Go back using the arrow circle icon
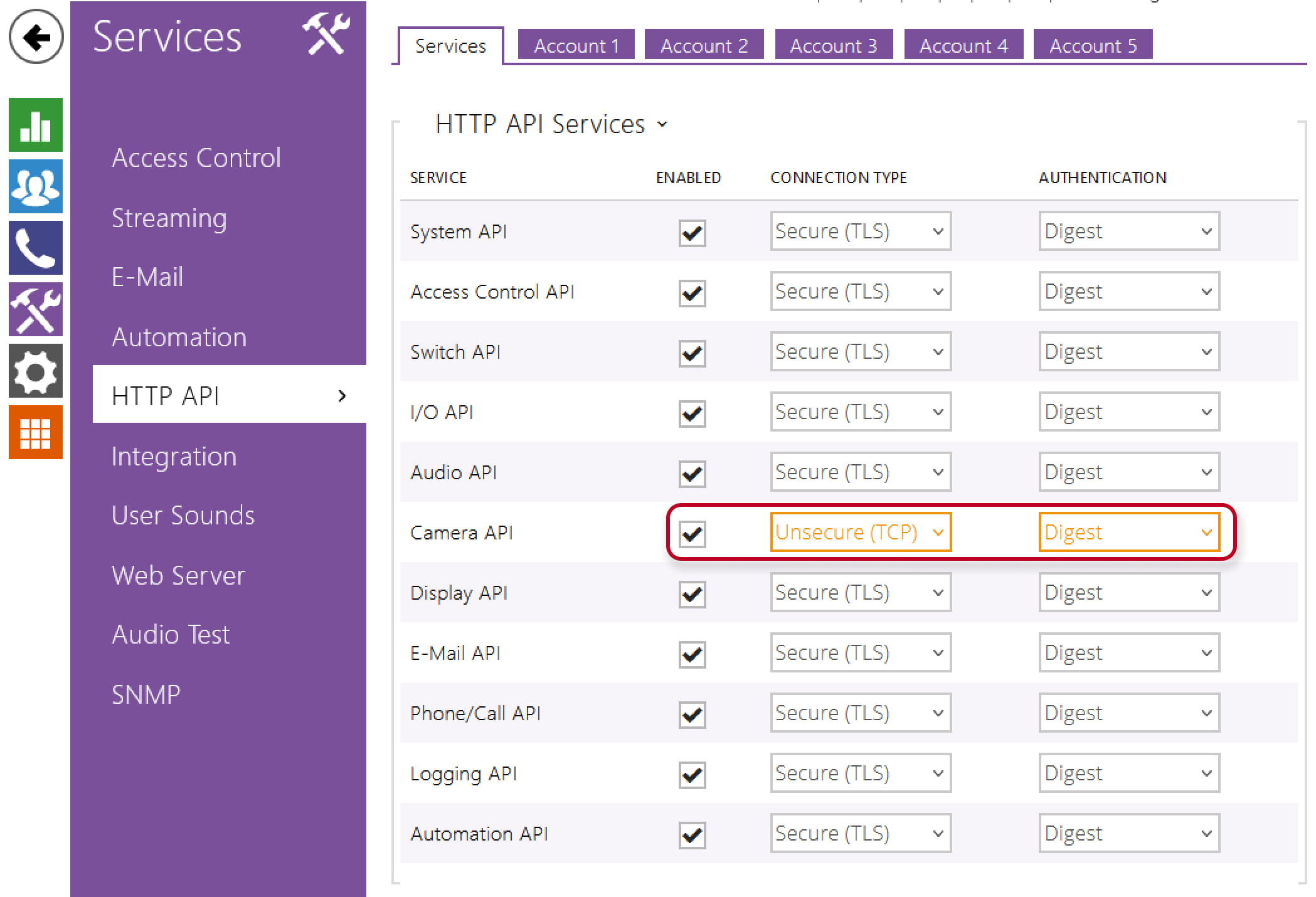 pyautogui.click(x=36, y=36)
